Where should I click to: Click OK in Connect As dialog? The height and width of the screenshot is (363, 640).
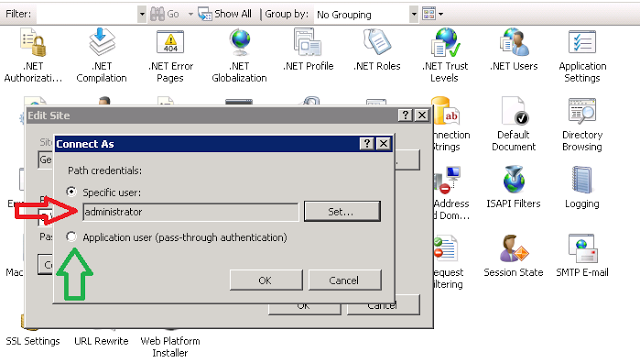click(266, 280)
